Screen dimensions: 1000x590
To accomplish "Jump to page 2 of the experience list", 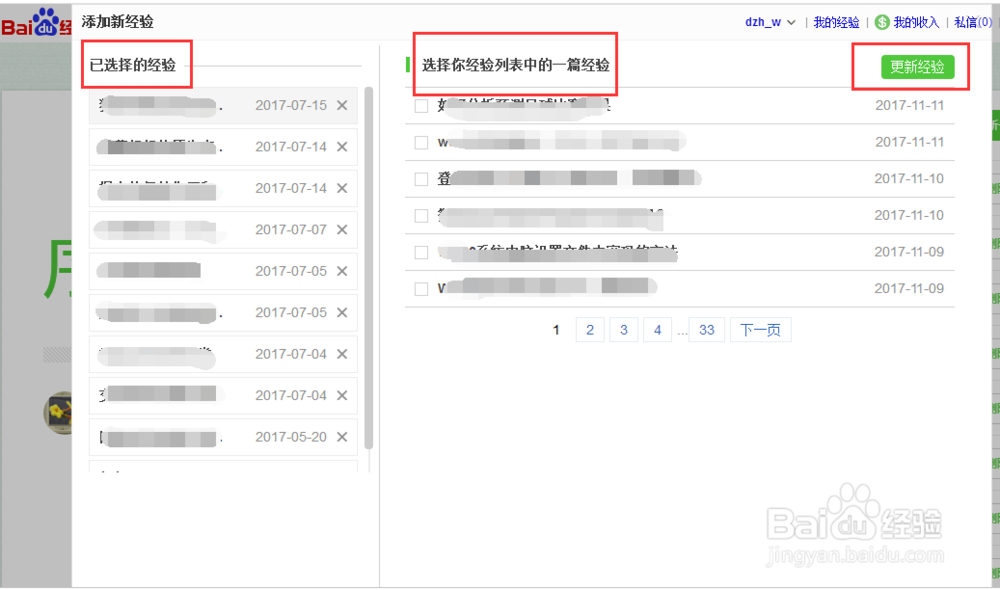I will click(590, 329).
